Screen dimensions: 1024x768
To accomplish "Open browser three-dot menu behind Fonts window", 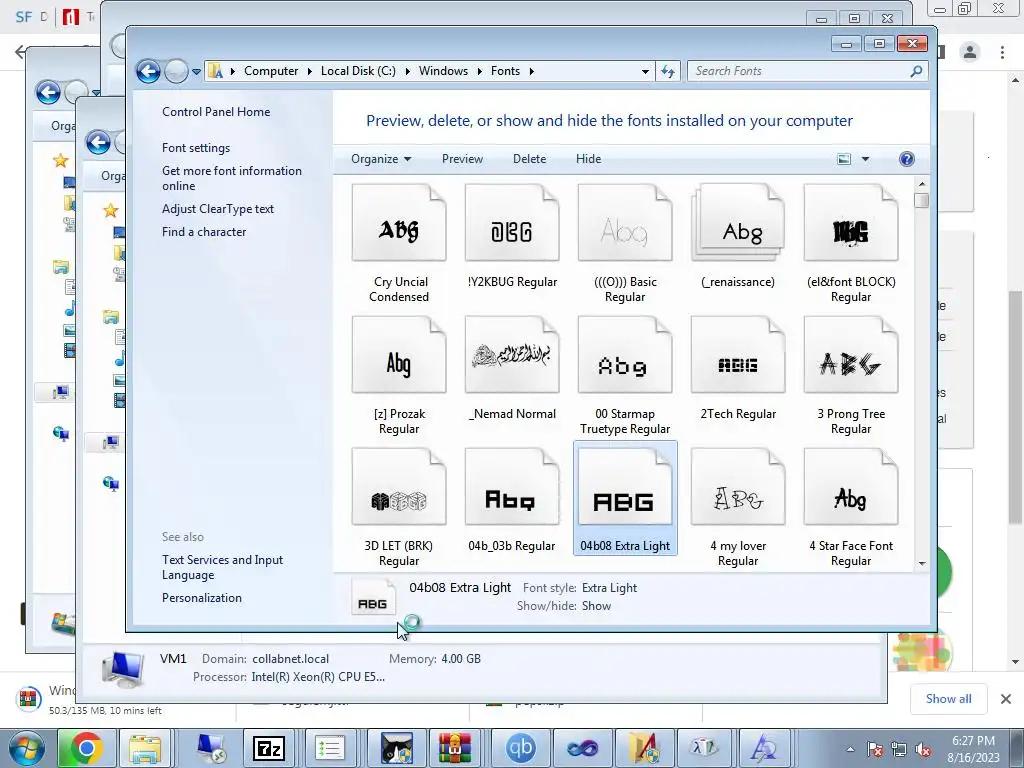I will tap(1002, 52).
